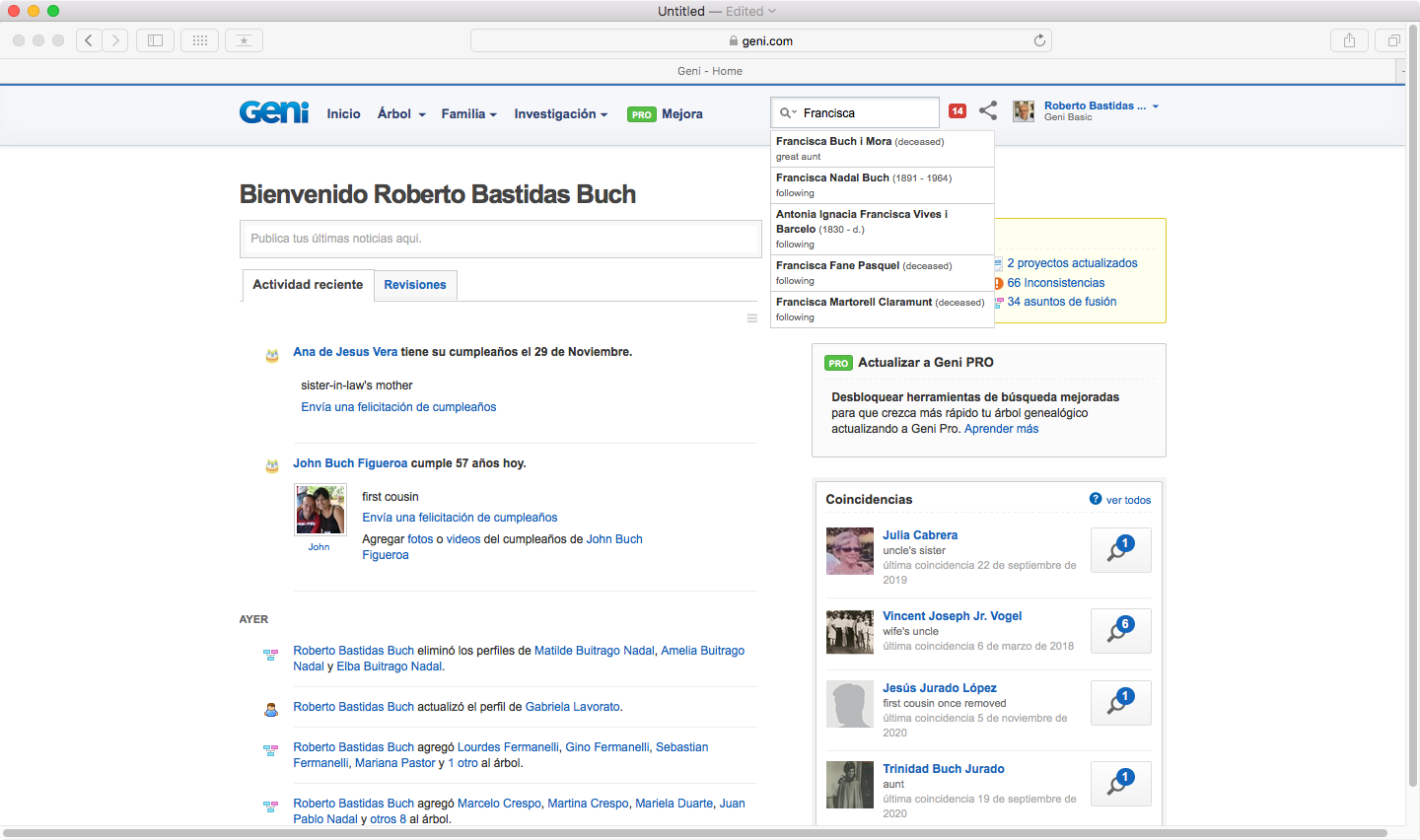
Task: Click the Geni logo
Action: tap(273, 112)
